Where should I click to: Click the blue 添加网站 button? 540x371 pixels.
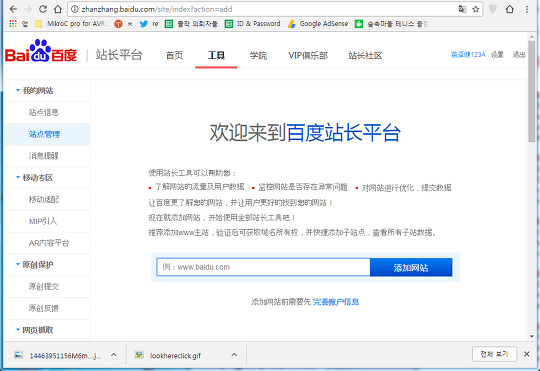coord(411,267)
